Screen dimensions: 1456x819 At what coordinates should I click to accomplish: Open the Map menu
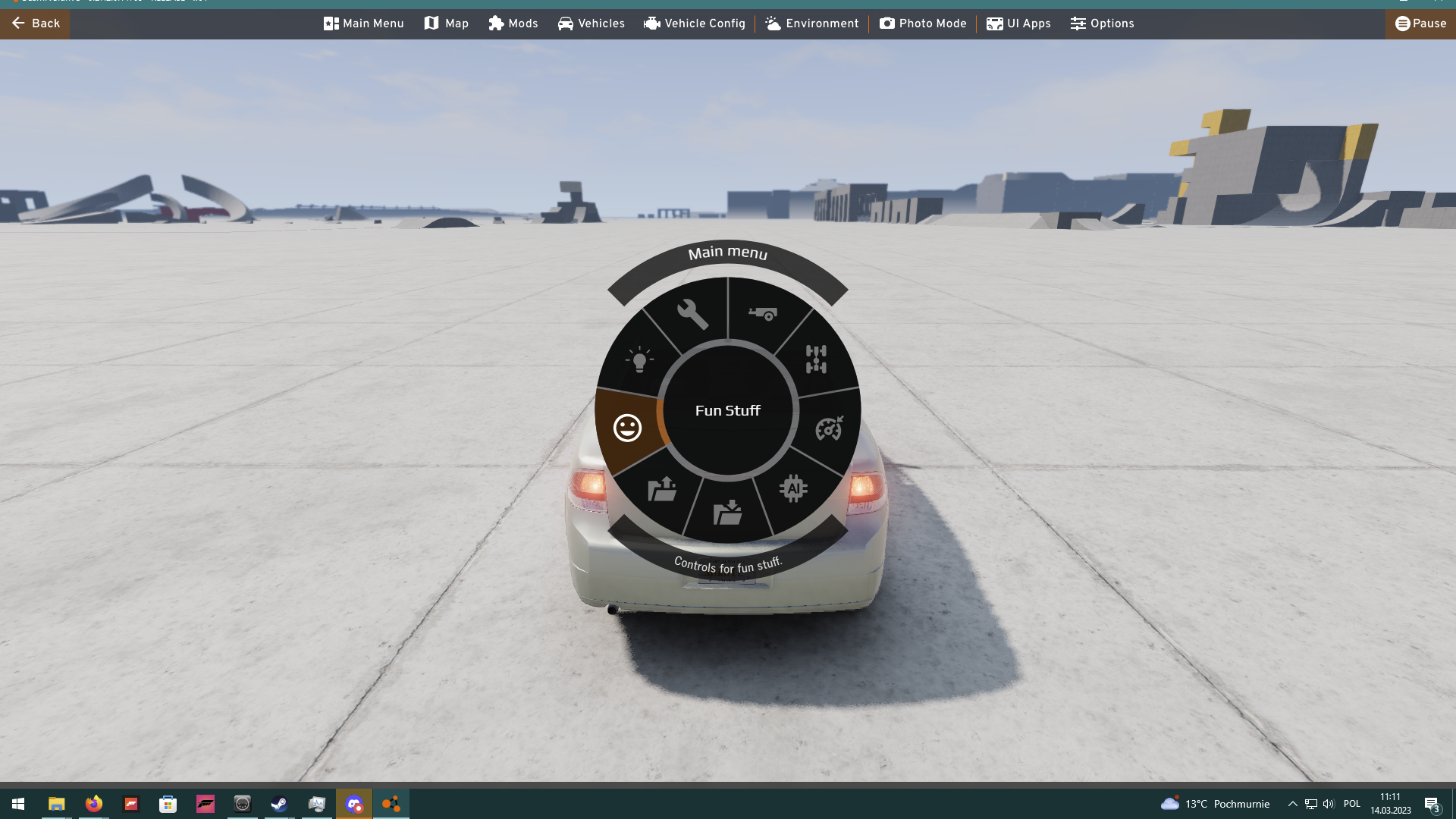447,24
